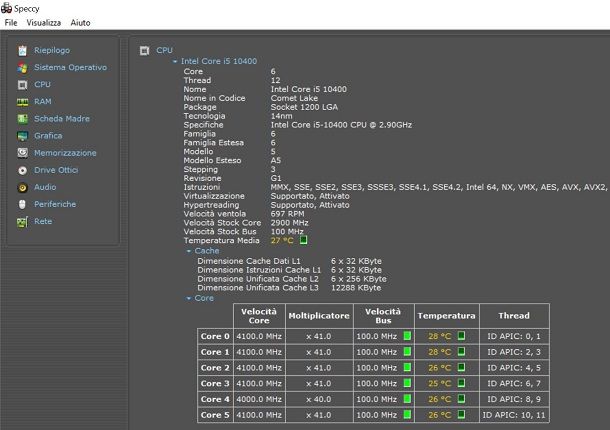This screenshot has height=430, width=610.
Task: Click the Temperatura column header
Action: (x=447, y=316)
